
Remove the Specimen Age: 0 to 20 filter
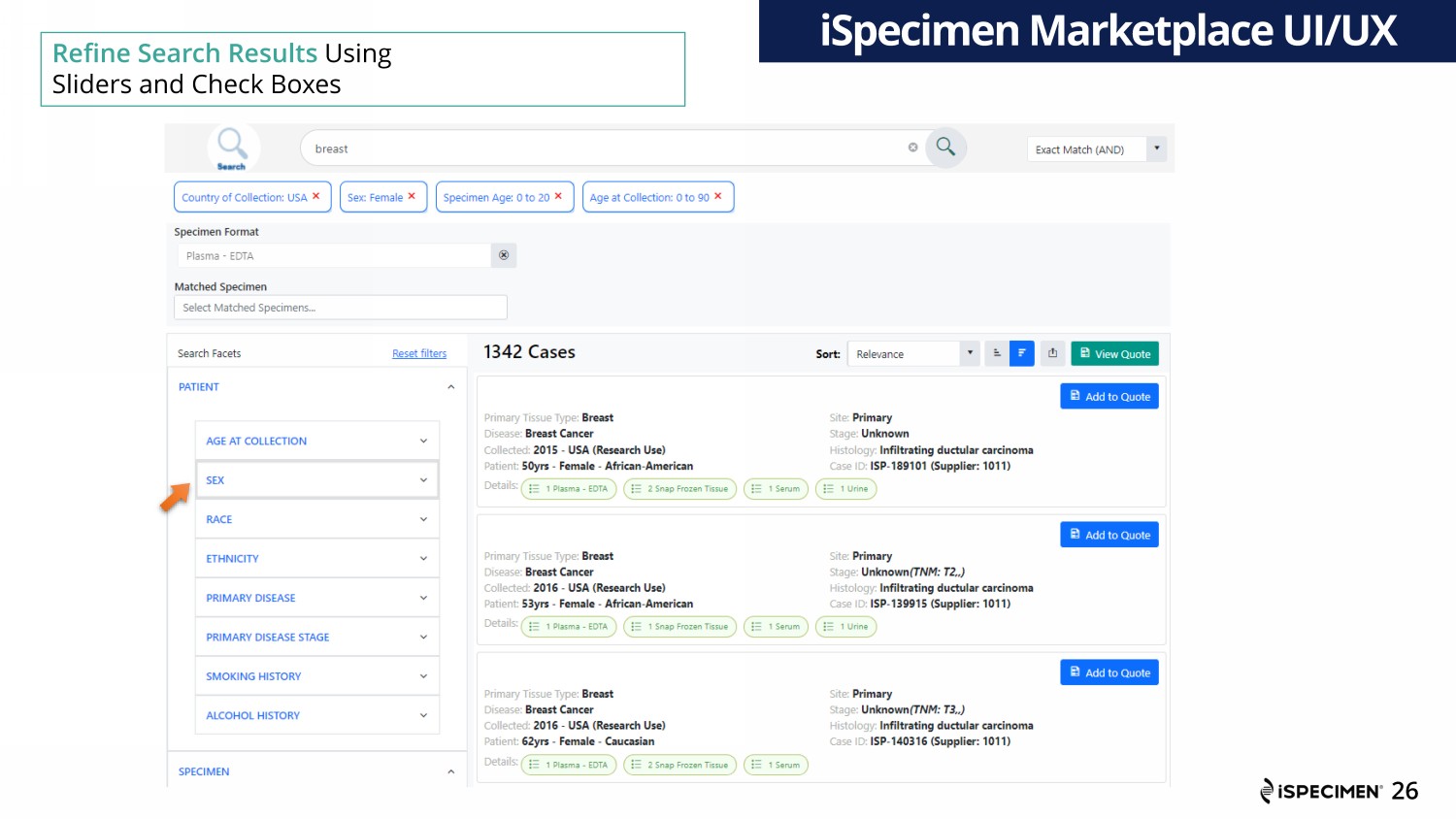(558, 196)
